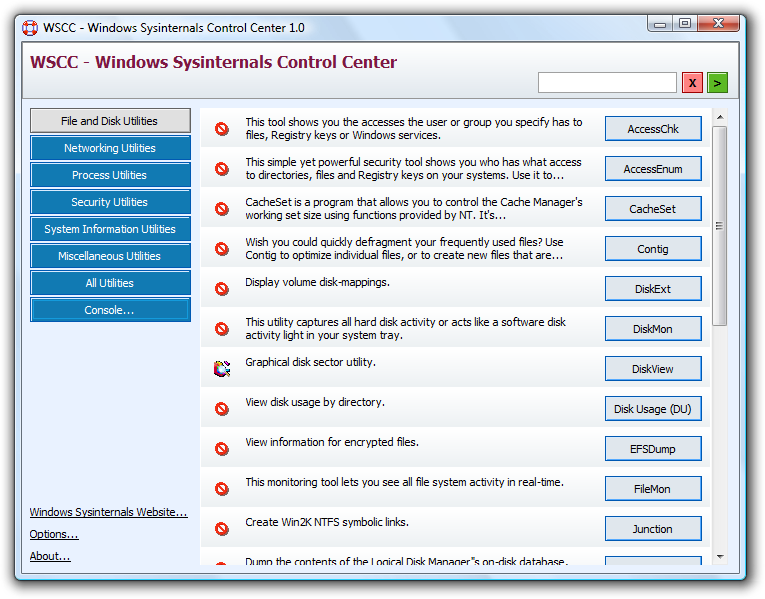Viewport: 765px width, 599px height.
Task: Click the WSCC heading title text
Action: [x=213, y=62]
